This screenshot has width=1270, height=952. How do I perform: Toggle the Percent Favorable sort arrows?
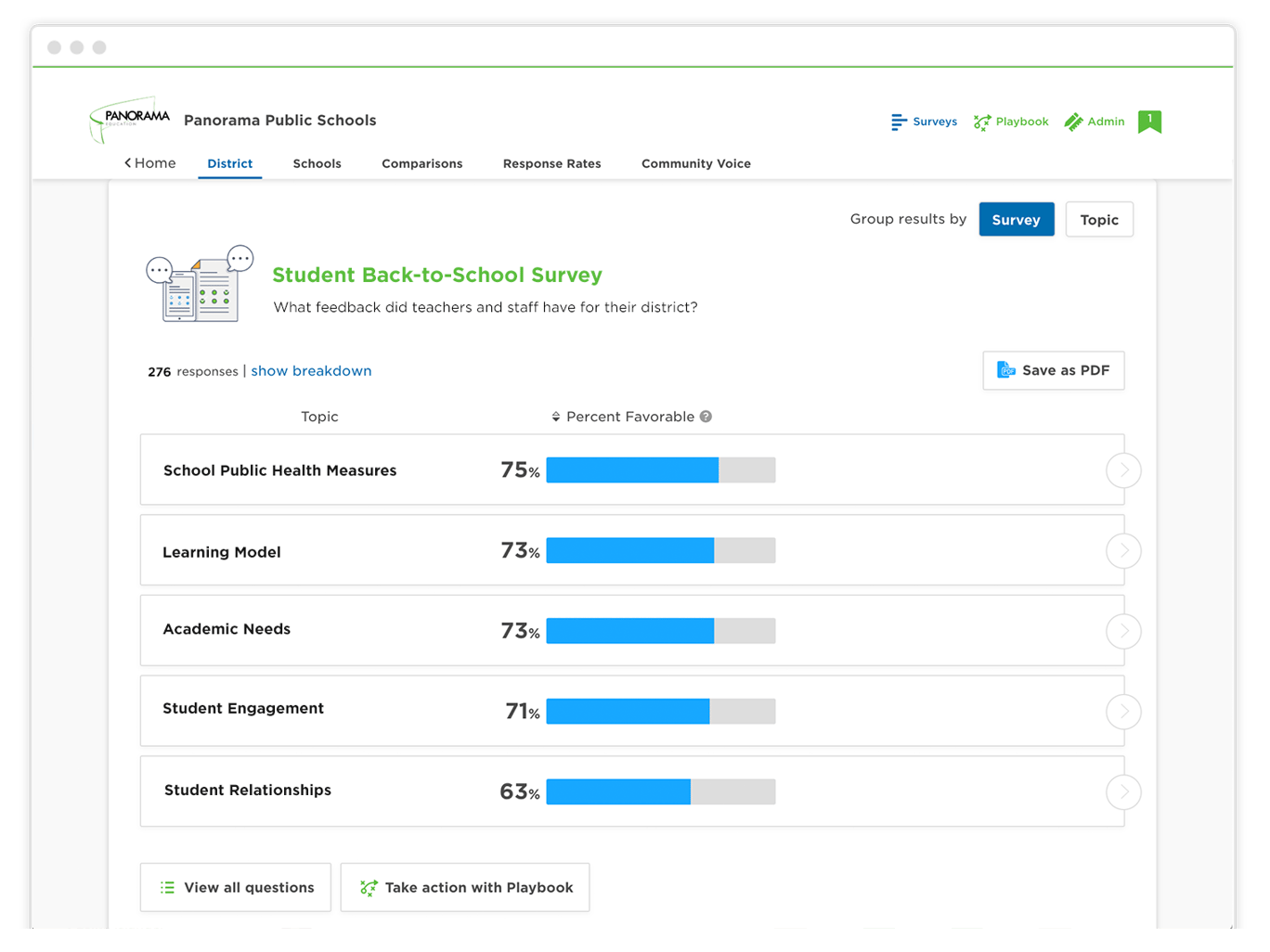coord(556,417)
